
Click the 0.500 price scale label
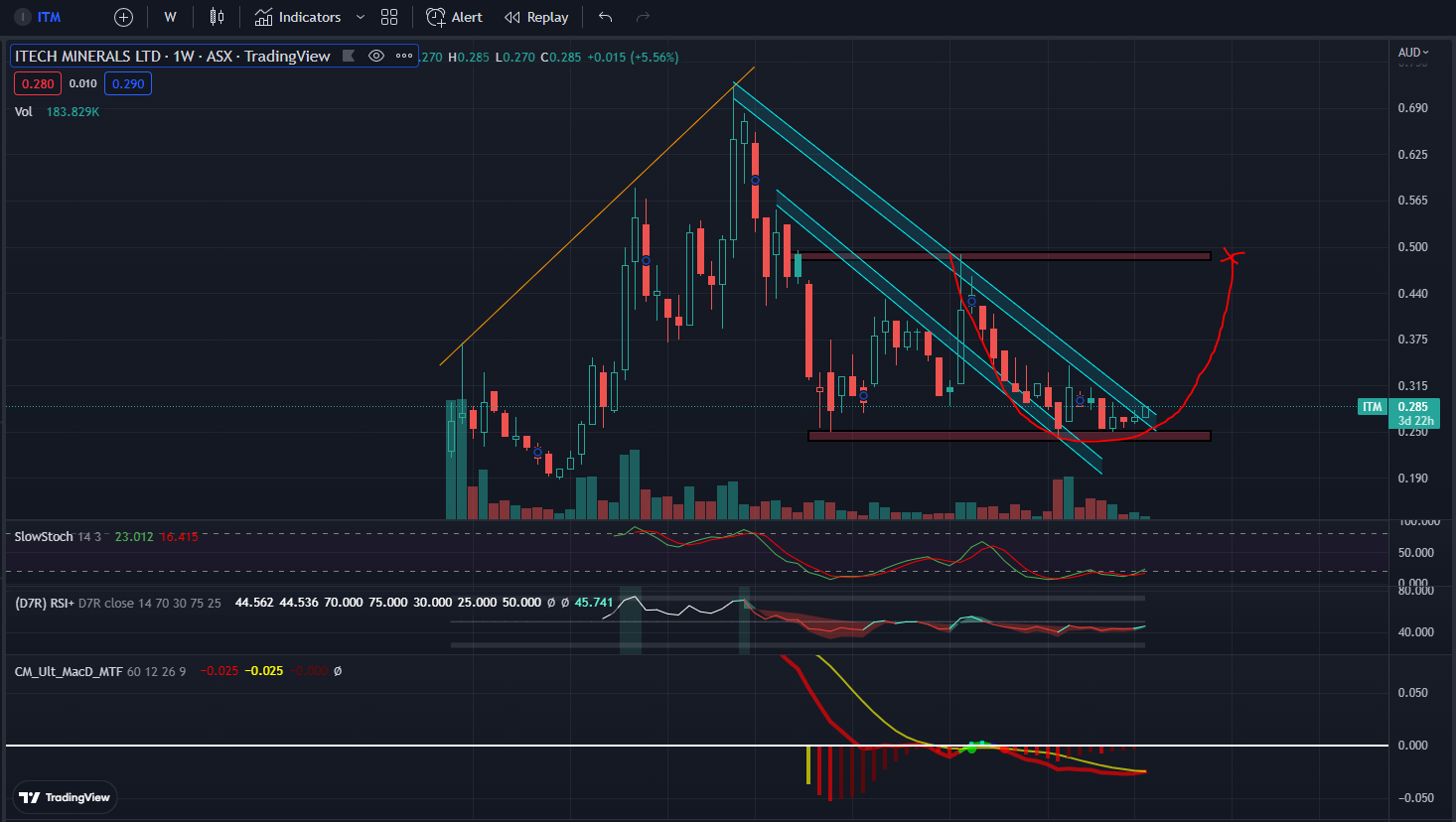(x=1412, y=247)
